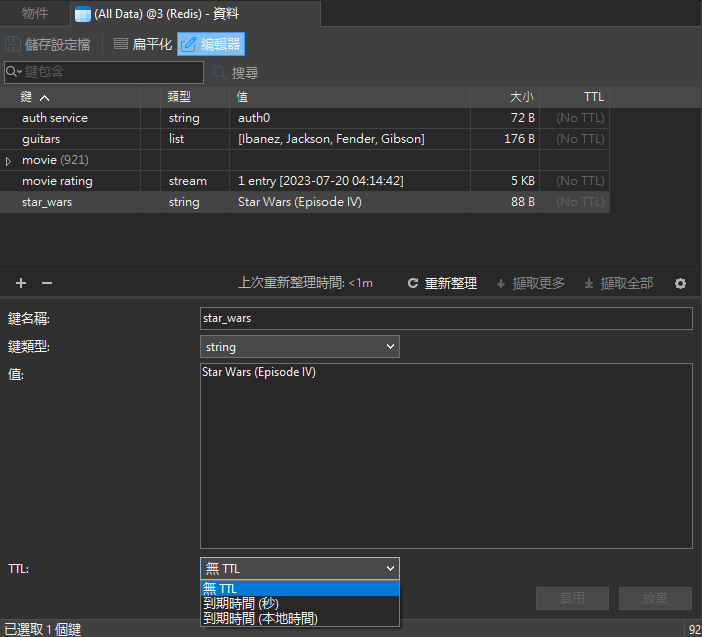The width and height of the screenshot is (702, 637).
Task: Select the guitars key row
Action: click(x=304, y=139)
